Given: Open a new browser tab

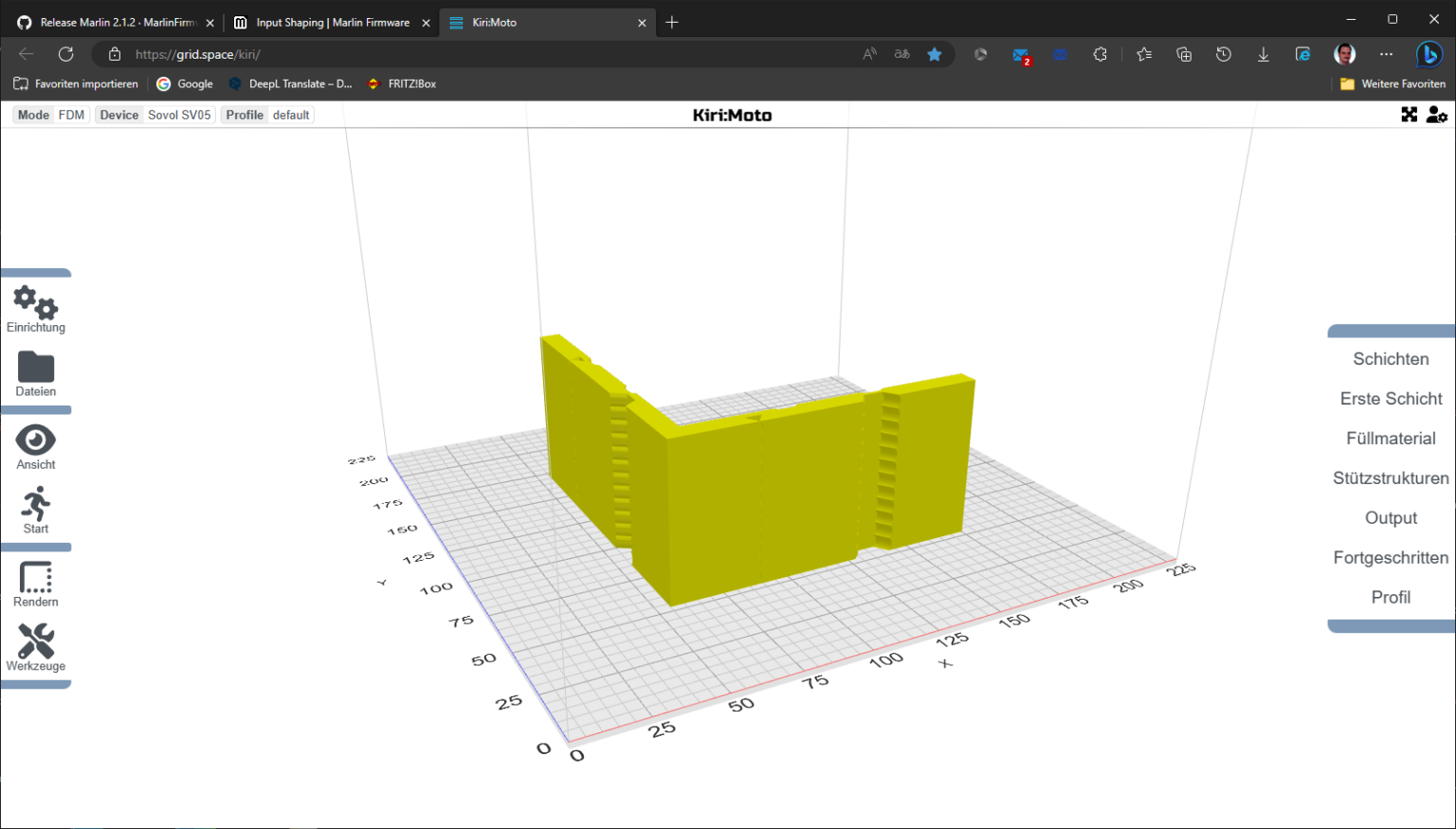Looking at the screenshot, I should click(x=672, y=22).
